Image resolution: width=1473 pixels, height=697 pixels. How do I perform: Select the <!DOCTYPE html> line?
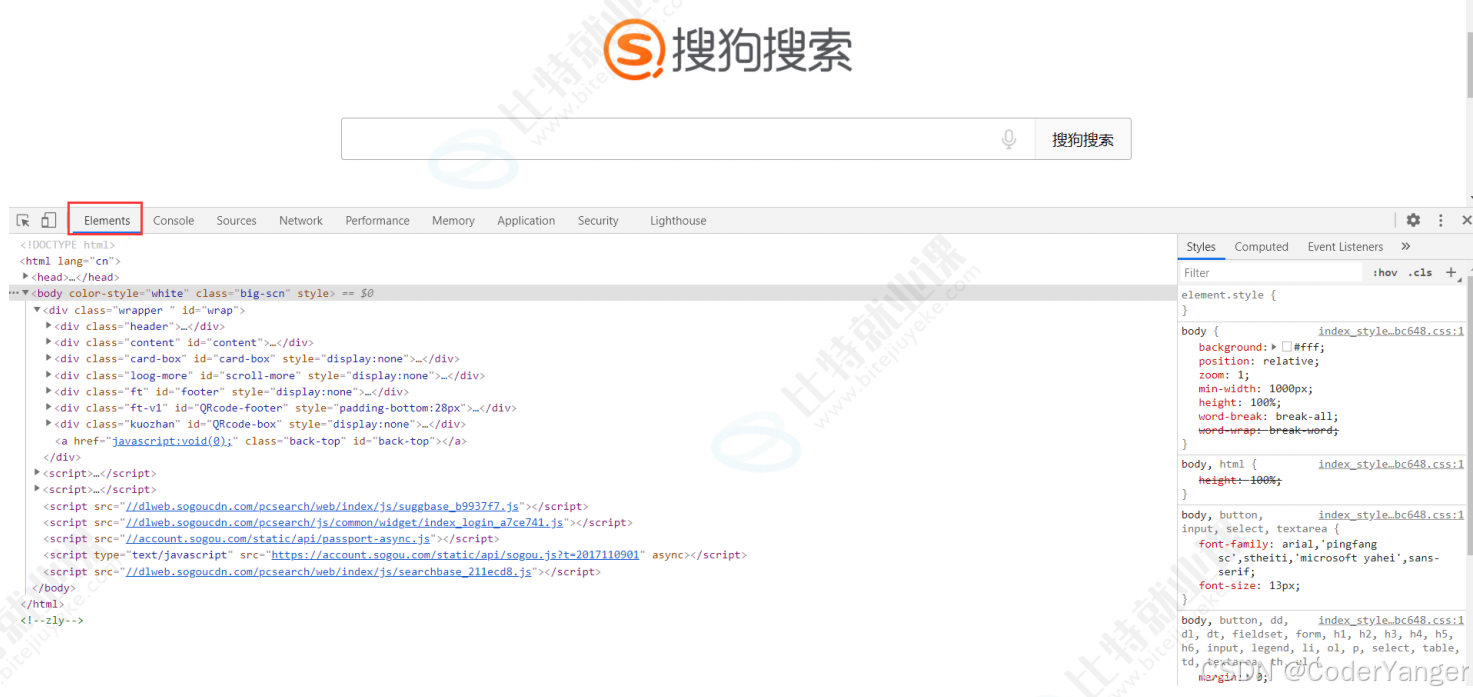tap(68, 245)
